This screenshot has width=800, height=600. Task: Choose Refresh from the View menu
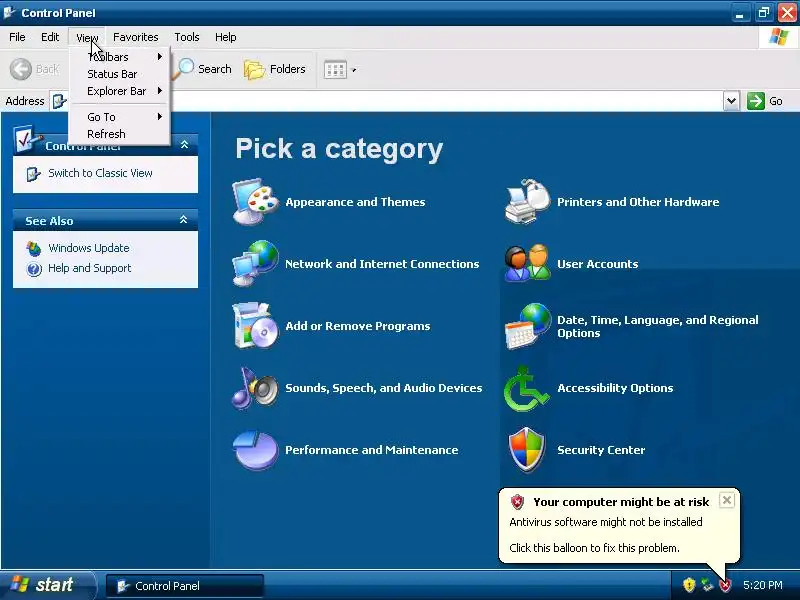click(119, 134)
